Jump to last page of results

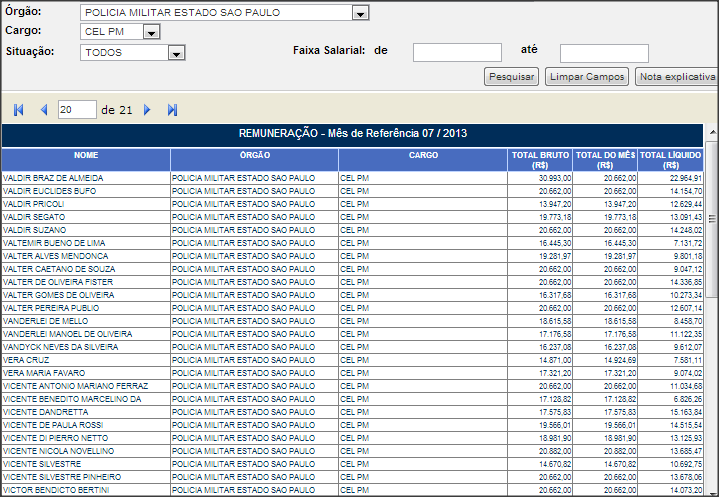tap(172, 110)
